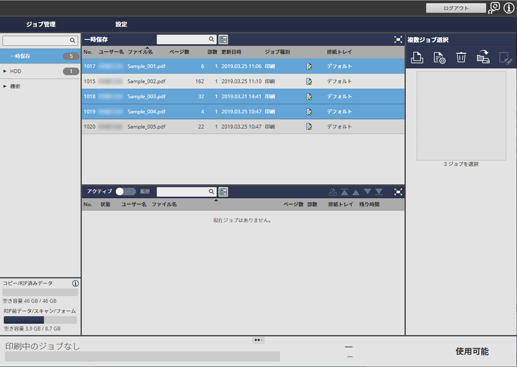Click the multi-job preview thumbnail area
The image size is (517, 367).
pyautogui.click(x=461, y=116)
